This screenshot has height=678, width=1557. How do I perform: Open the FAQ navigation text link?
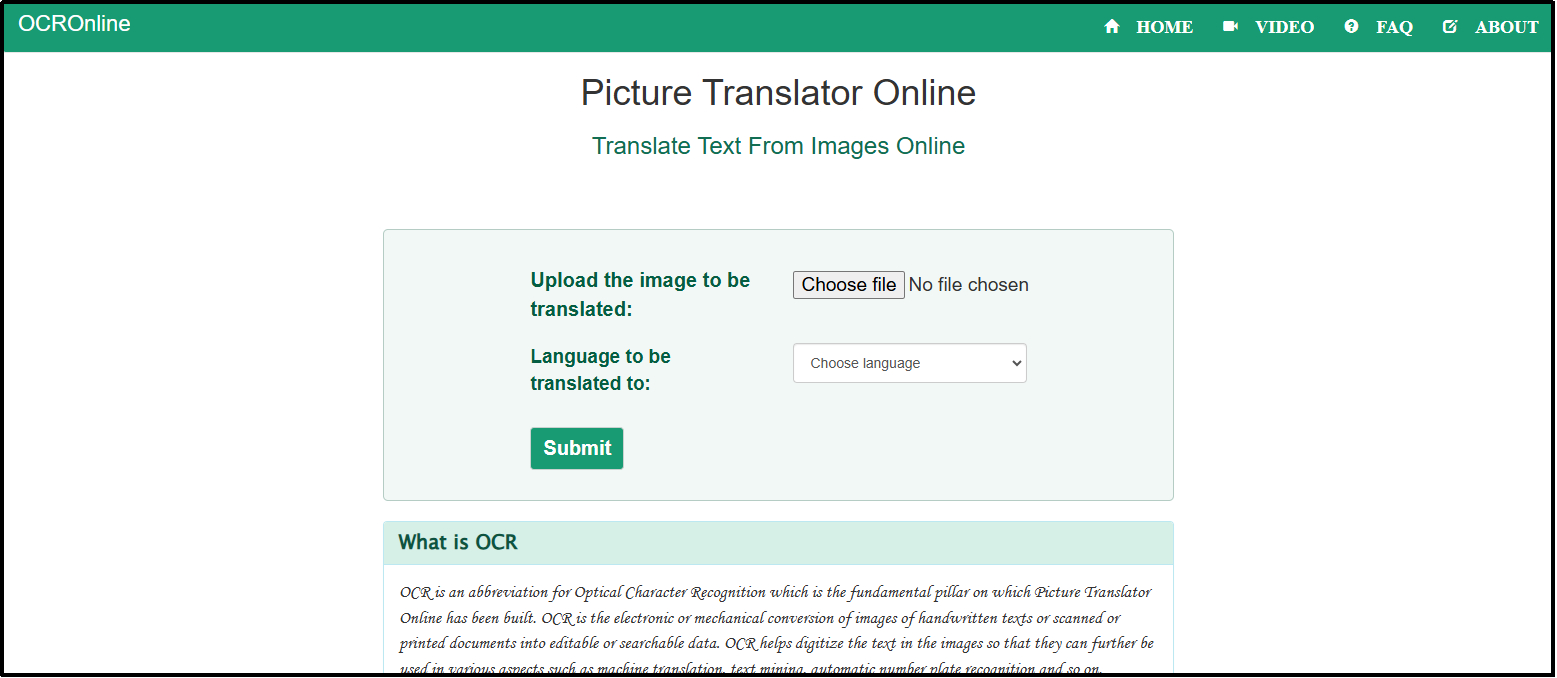(x=1394, y=27)
